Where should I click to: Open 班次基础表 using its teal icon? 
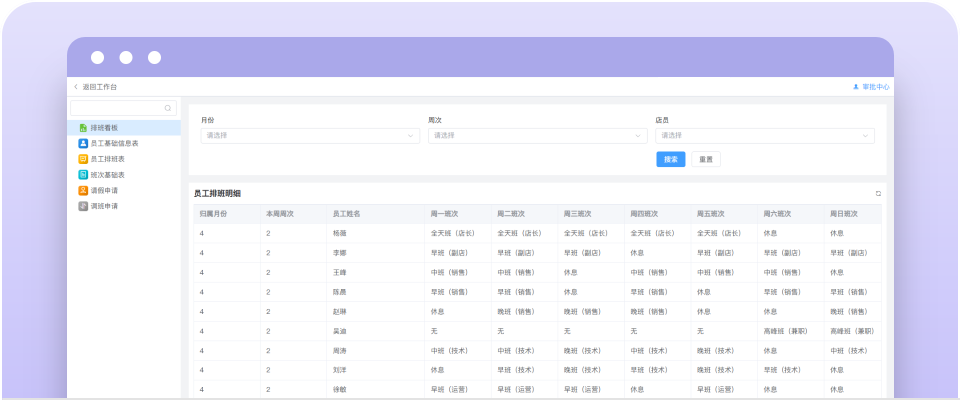click(83, 175)
